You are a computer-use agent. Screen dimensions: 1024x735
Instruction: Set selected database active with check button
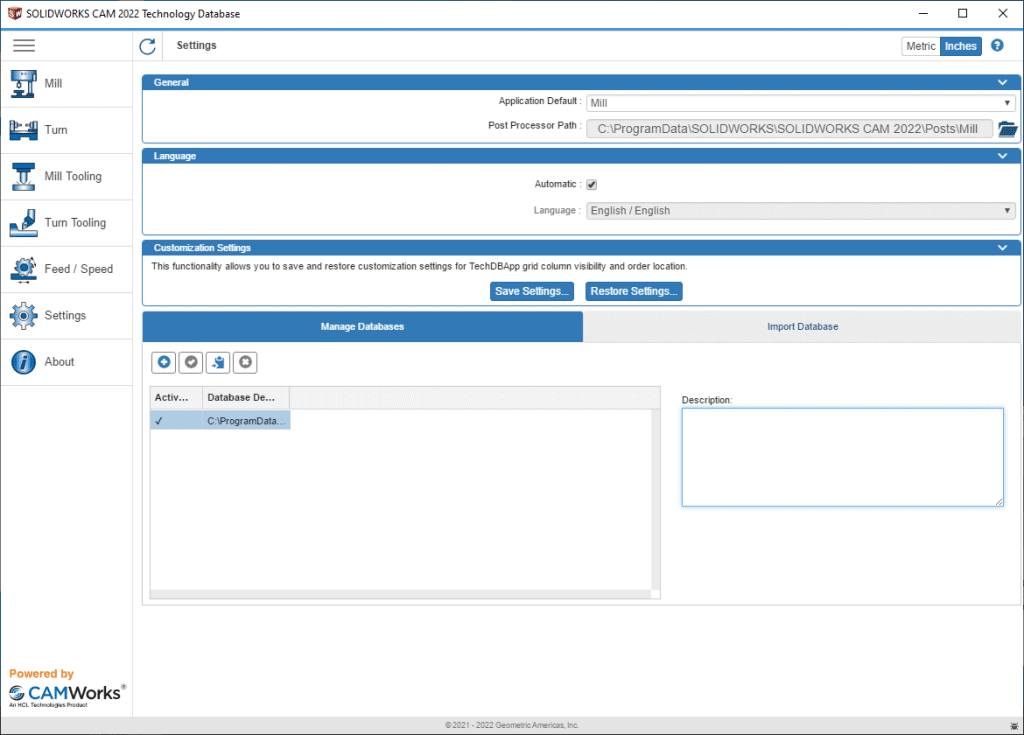point(191,362)
